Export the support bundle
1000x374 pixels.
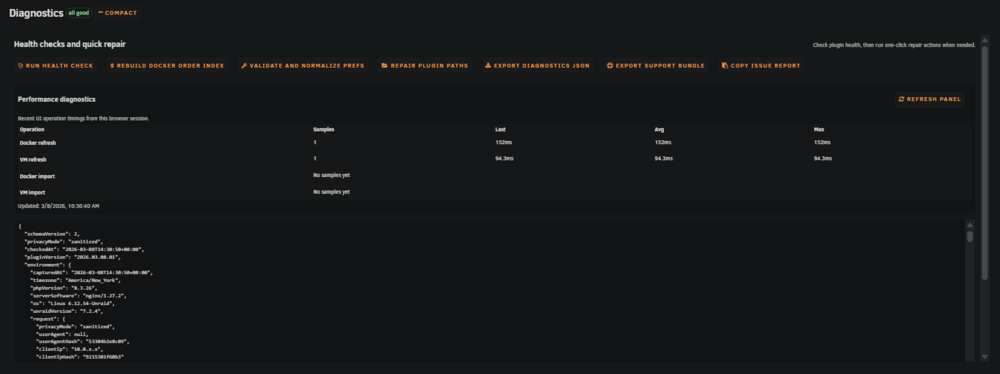[x=656, y=66]
